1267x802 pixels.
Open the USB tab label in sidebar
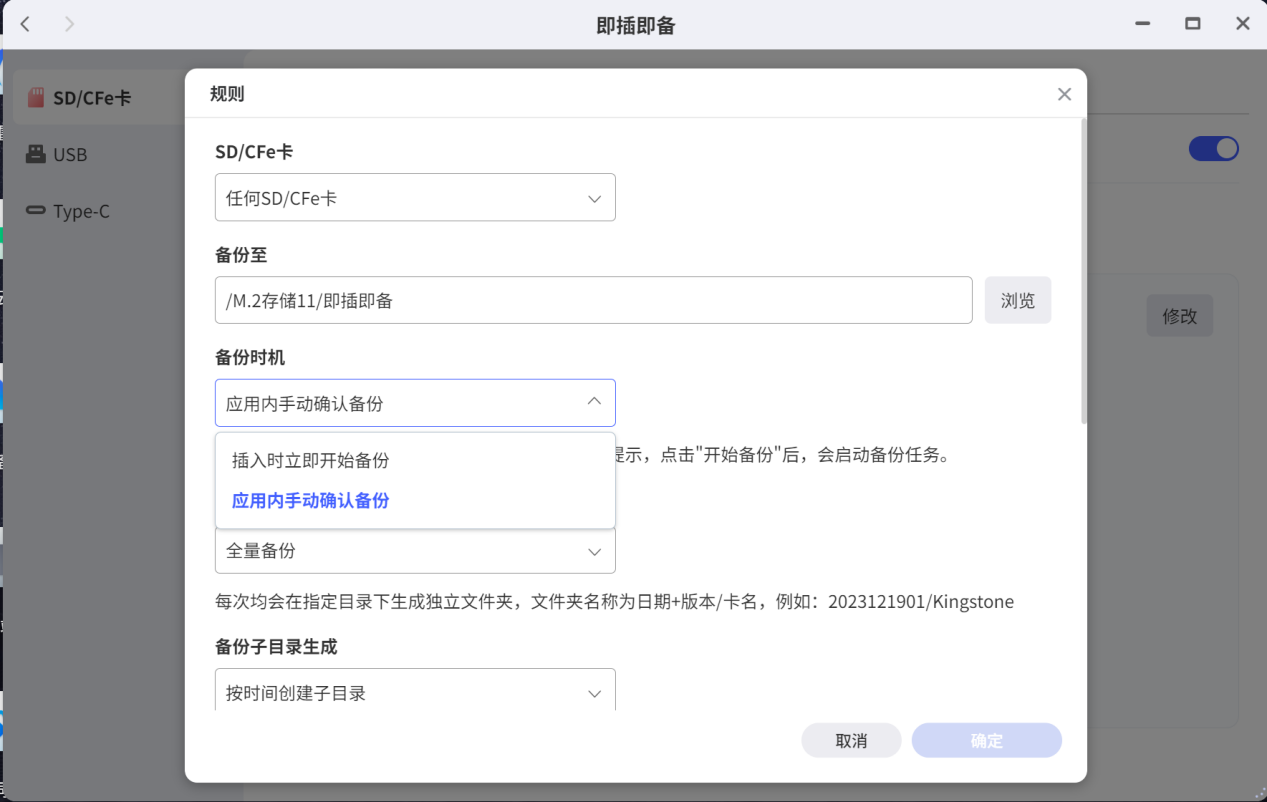tap(70, 155)
